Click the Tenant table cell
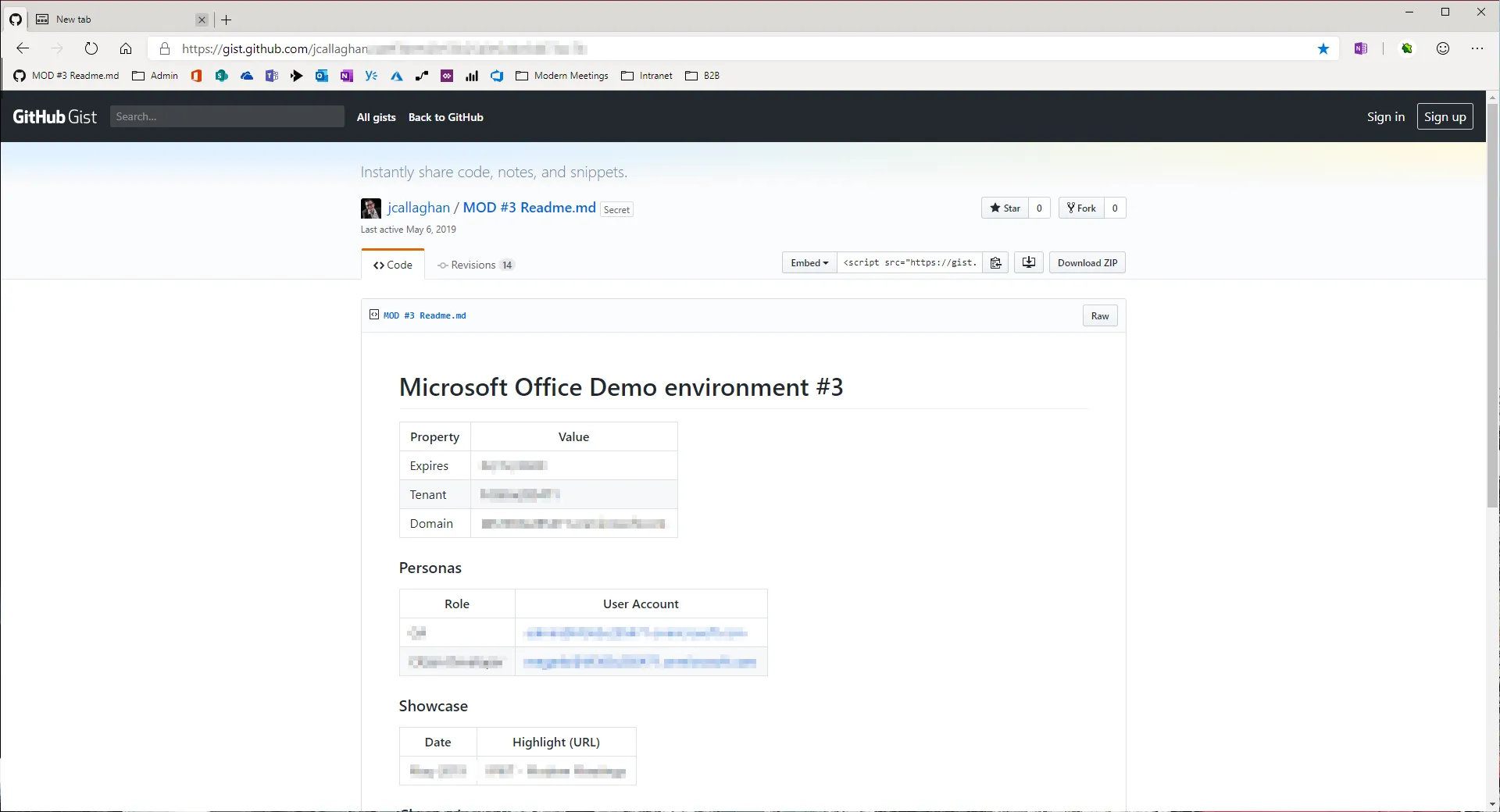This screenshot has height=812, width=1500. [x=435, y=494]
